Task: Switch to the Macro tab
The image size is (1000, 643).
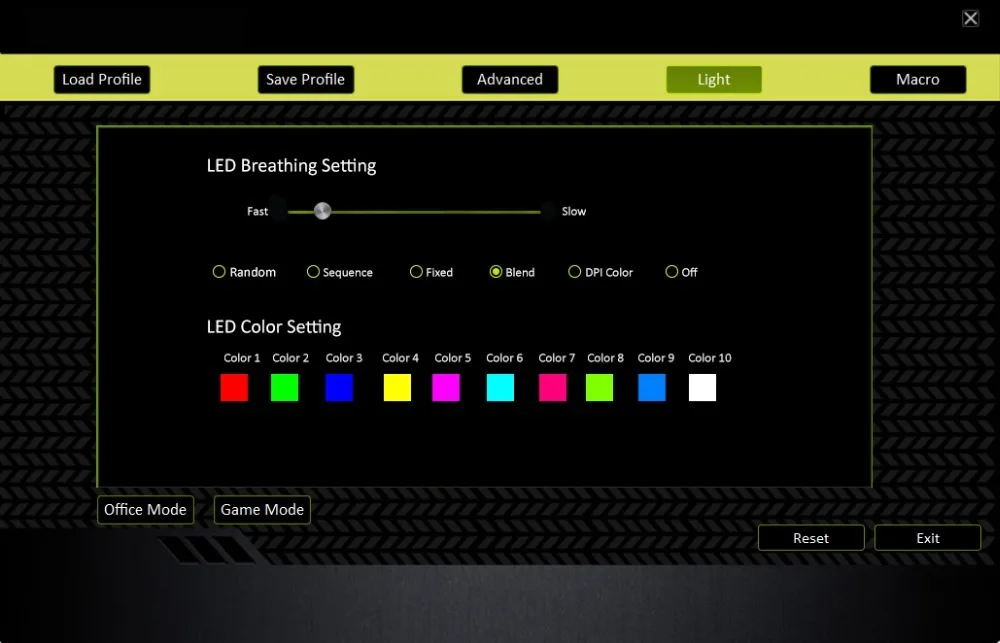Action: (918, 80)
